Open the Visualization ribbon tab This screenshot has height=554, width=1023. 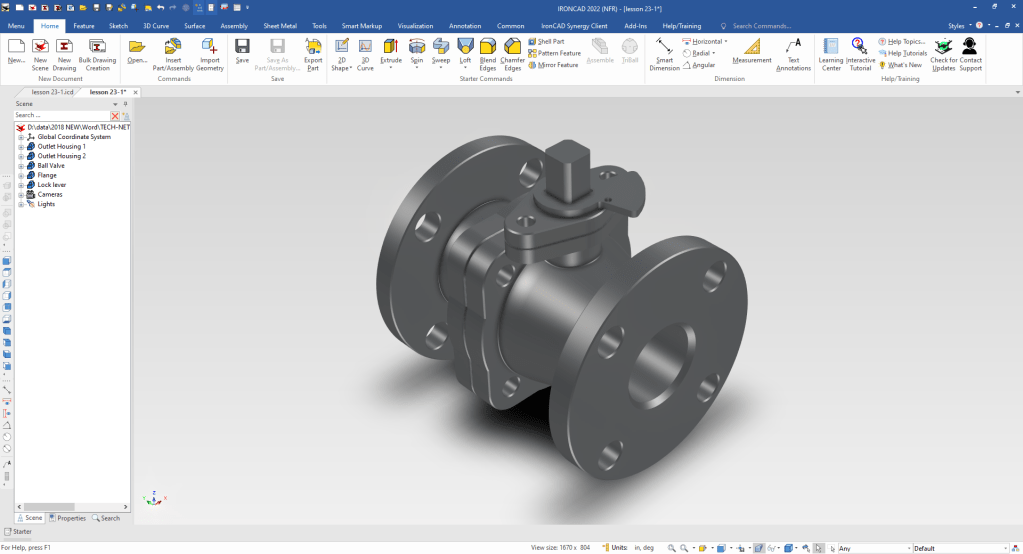pos(415,25)
